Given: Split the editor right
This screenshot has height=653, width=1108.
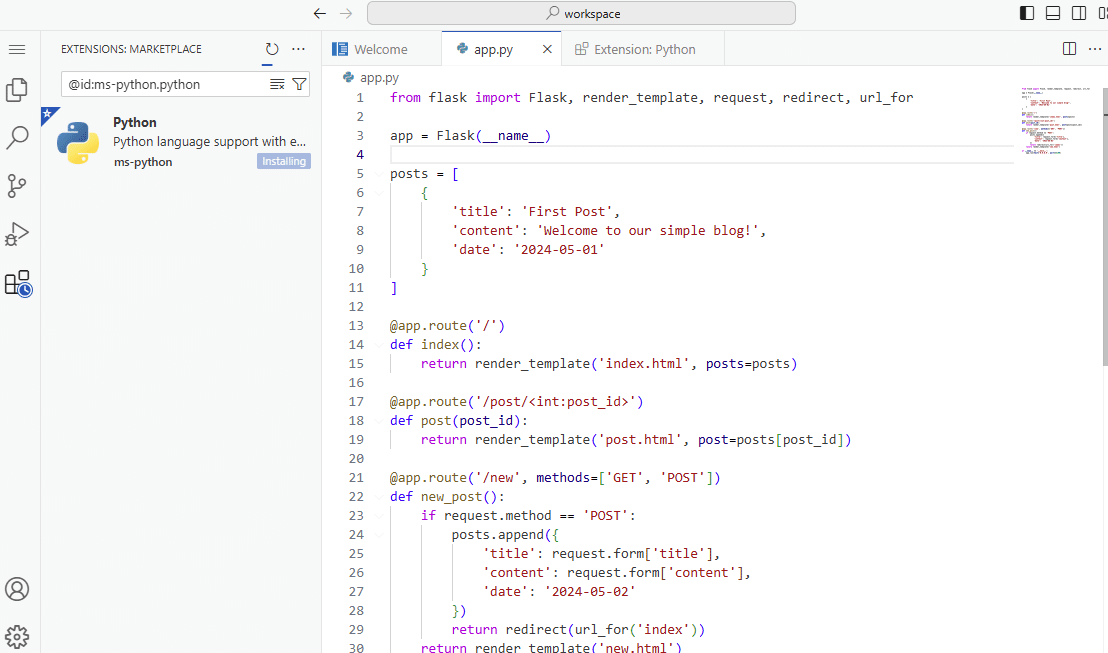Looking at the screenshot, I should (1070, 49).
